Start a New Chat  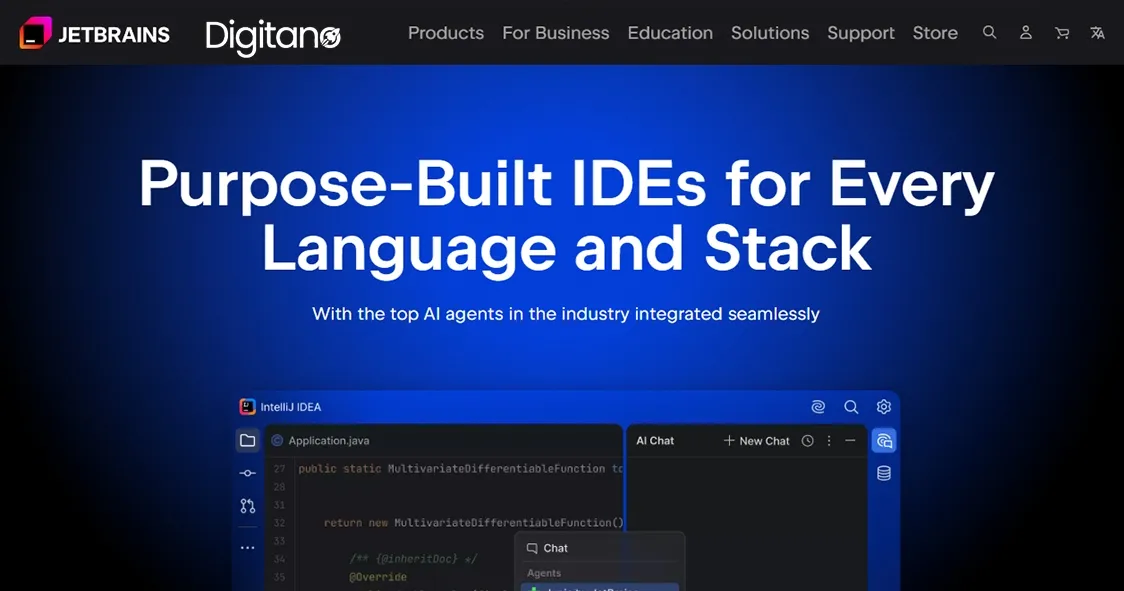(x=756, y=440)
